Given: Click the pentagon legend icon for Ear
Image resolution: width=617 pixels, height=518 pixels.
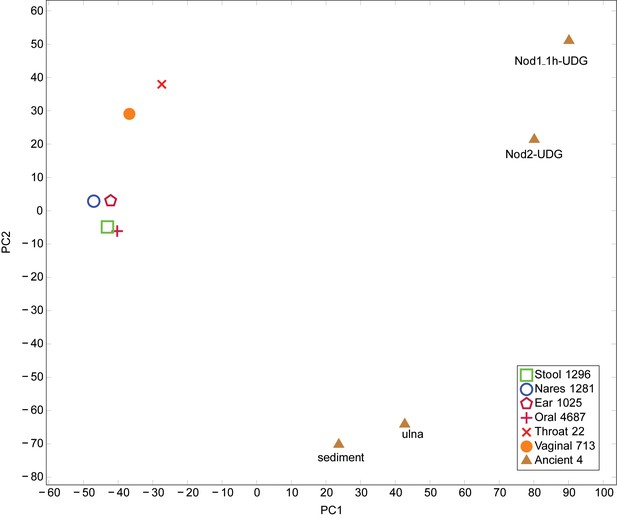Looking at the screenshot, I should 526,403.
